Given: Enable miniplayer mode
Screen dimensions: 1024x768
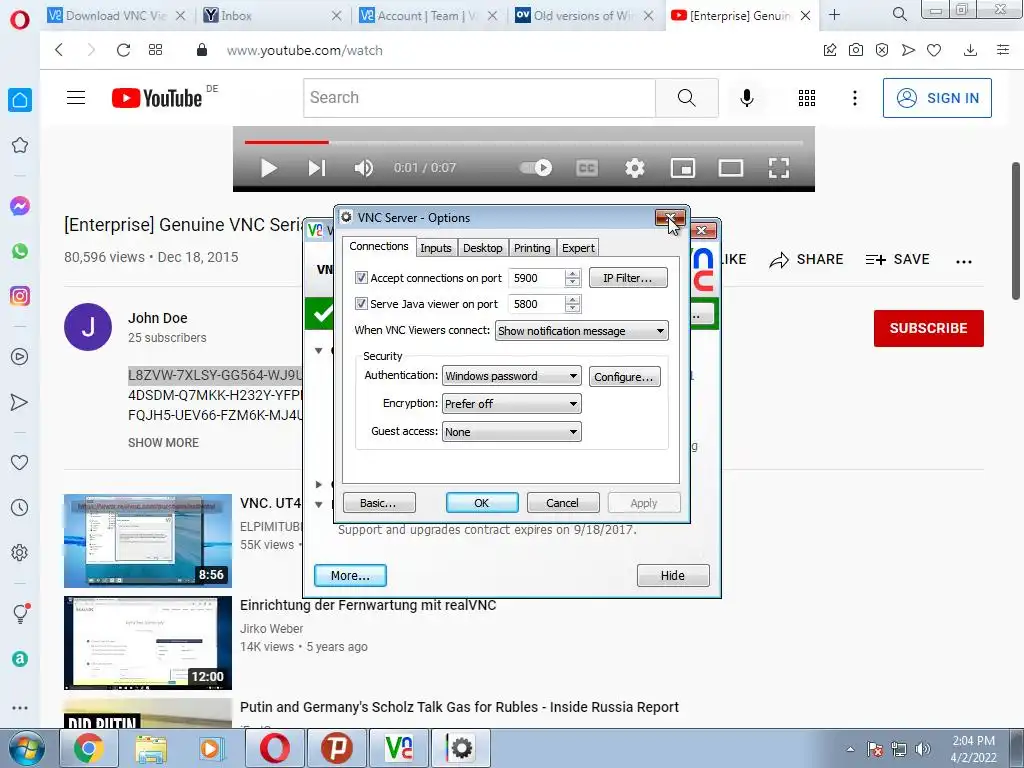Looking at the screenshot, I should (682, 168).
